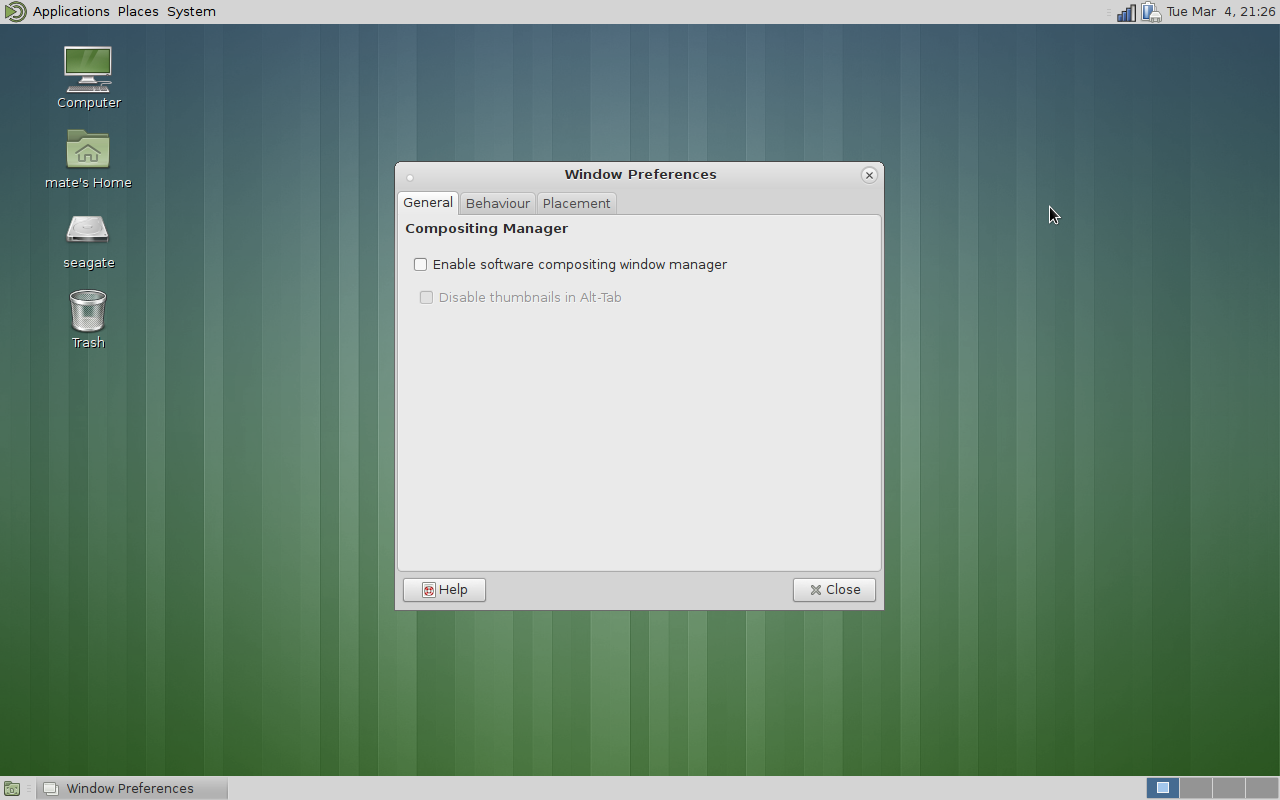The image size is (1280, 800).
Task: Click the network signal strength icon
Action: click(1126, 12)
